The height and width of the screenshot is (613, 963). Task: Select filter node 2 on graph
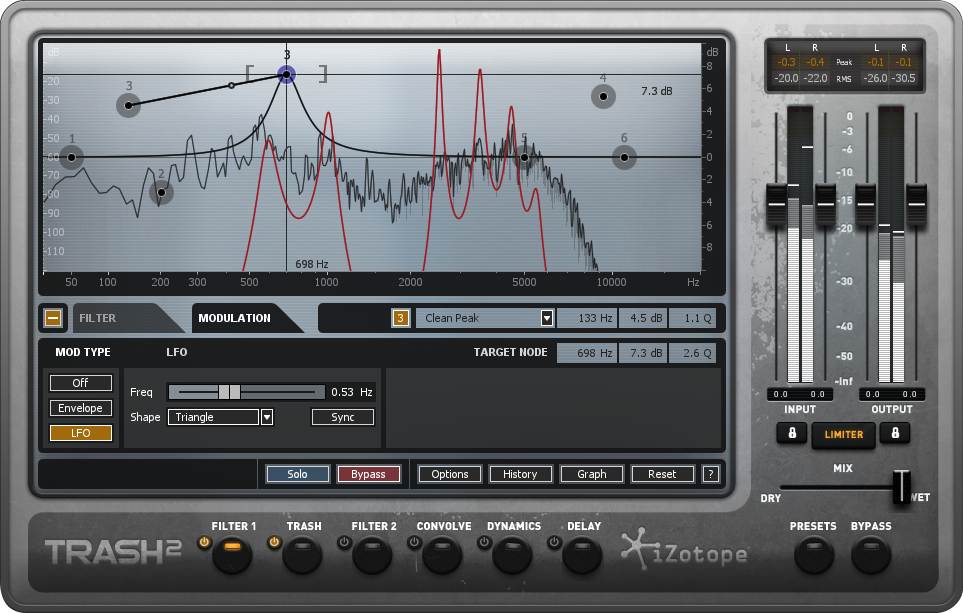(x=162, y=192)
